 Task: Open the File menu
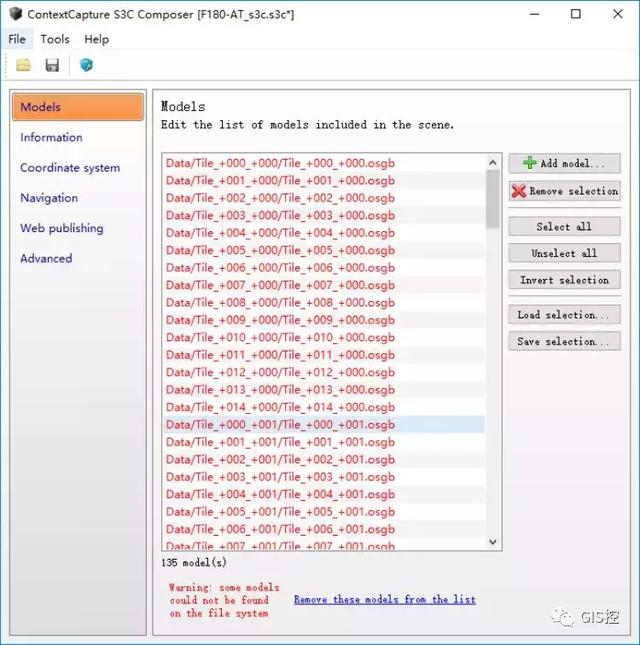(x=17, y=39)
